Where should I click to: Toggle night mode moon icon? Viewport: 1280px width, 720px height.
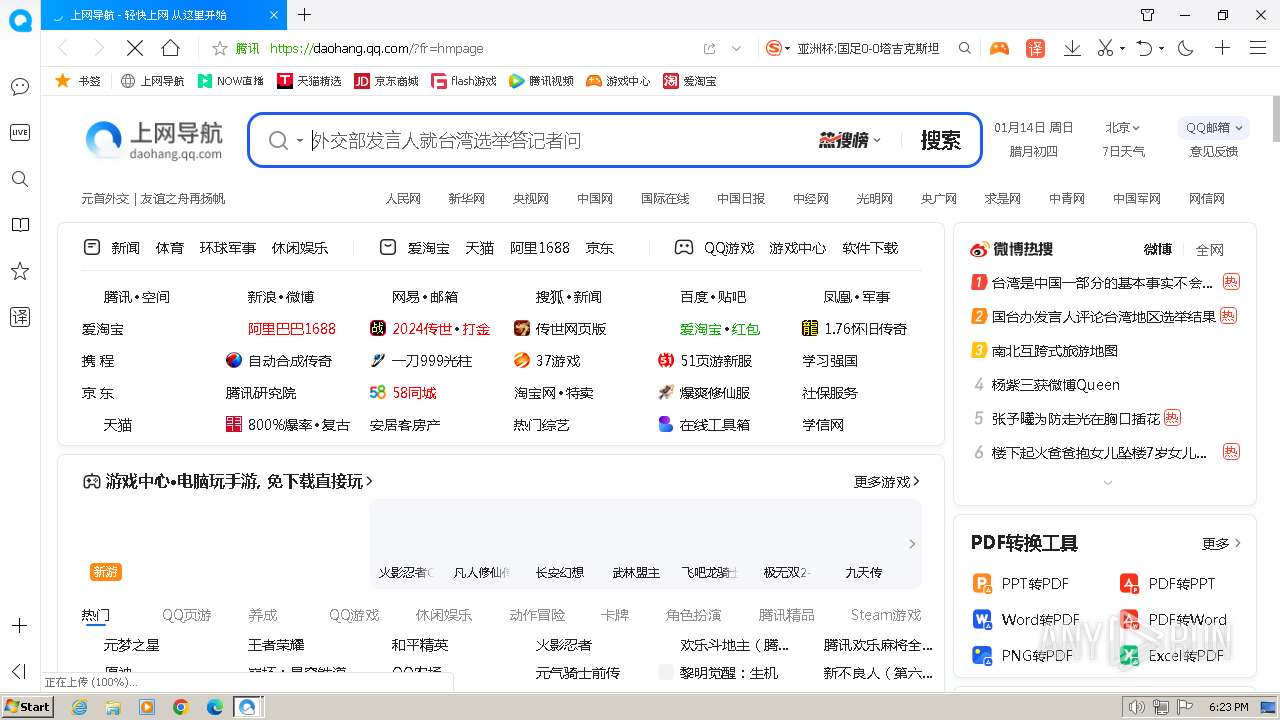coord(1186,48)
